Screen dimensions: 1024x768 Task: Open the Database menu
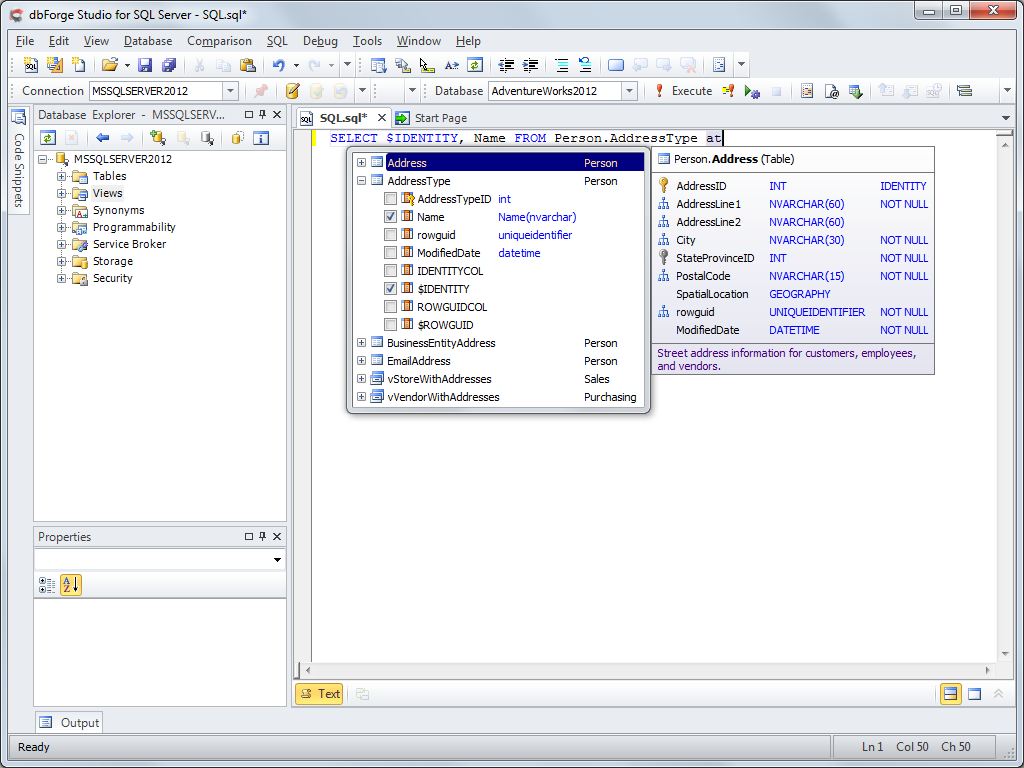coord(147,41)
